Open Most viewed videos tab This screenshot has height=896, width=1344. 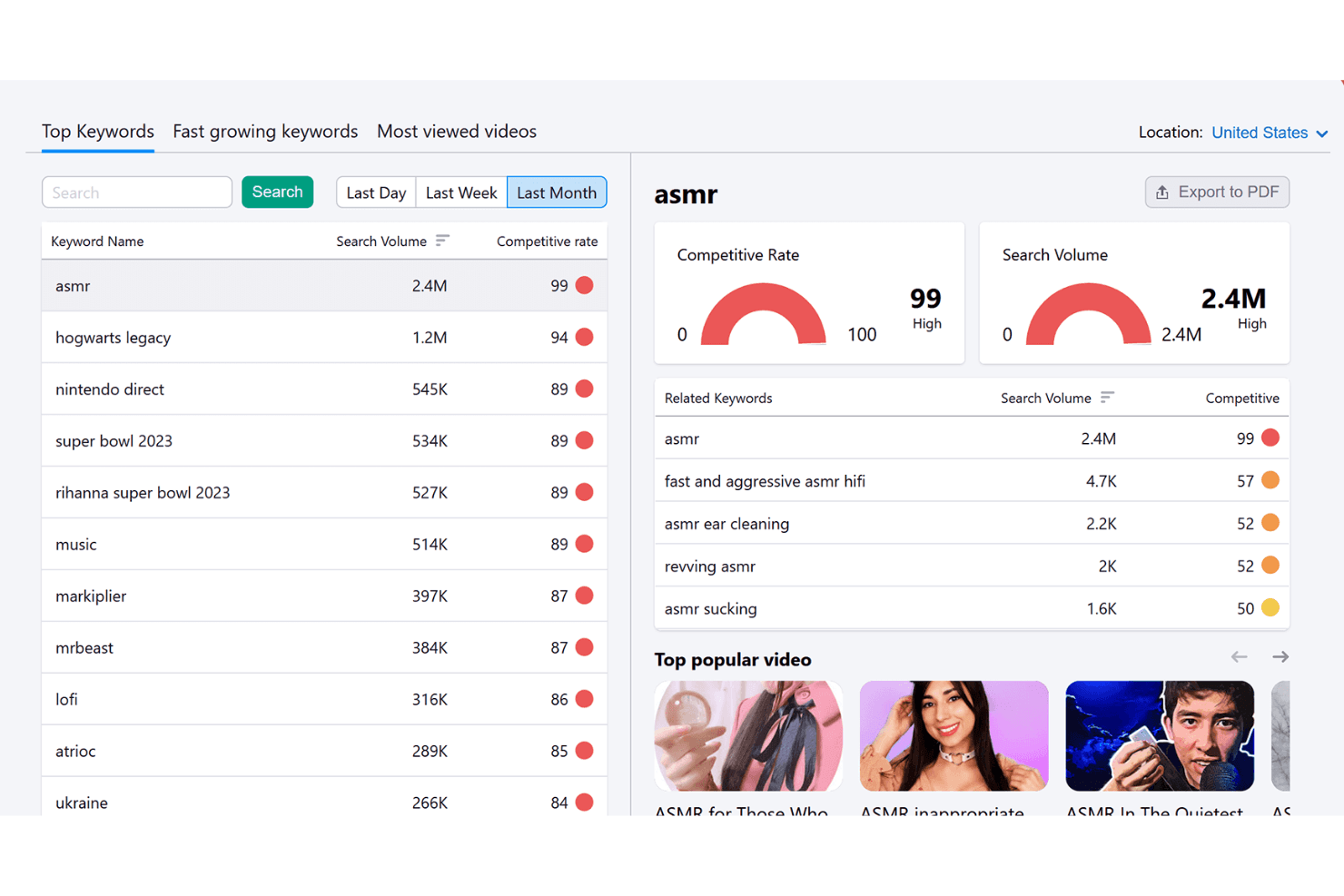point(457,132)
